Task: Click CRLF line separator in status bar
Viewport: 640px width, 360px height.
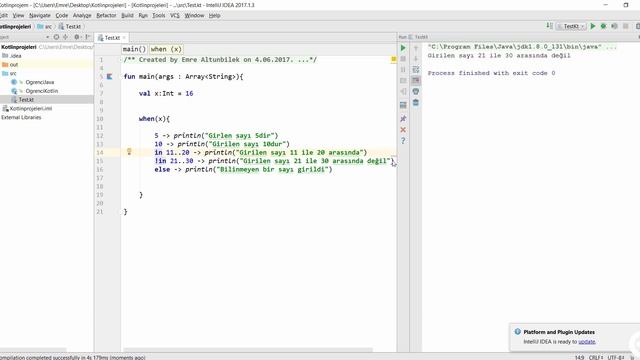Action: point(596,358)
